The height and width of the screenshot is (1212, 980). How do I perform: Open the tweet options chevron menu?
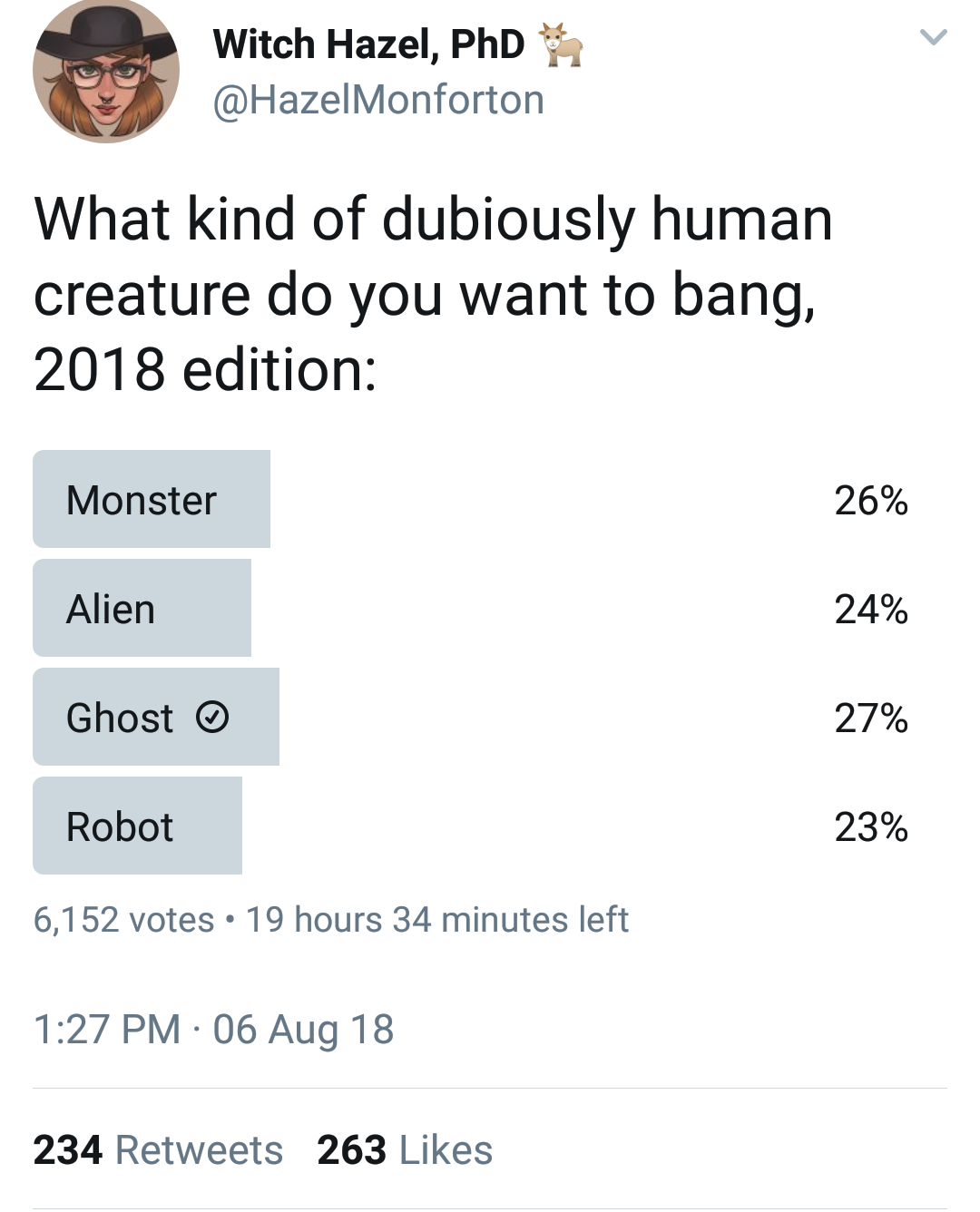[x=933, y=37]
